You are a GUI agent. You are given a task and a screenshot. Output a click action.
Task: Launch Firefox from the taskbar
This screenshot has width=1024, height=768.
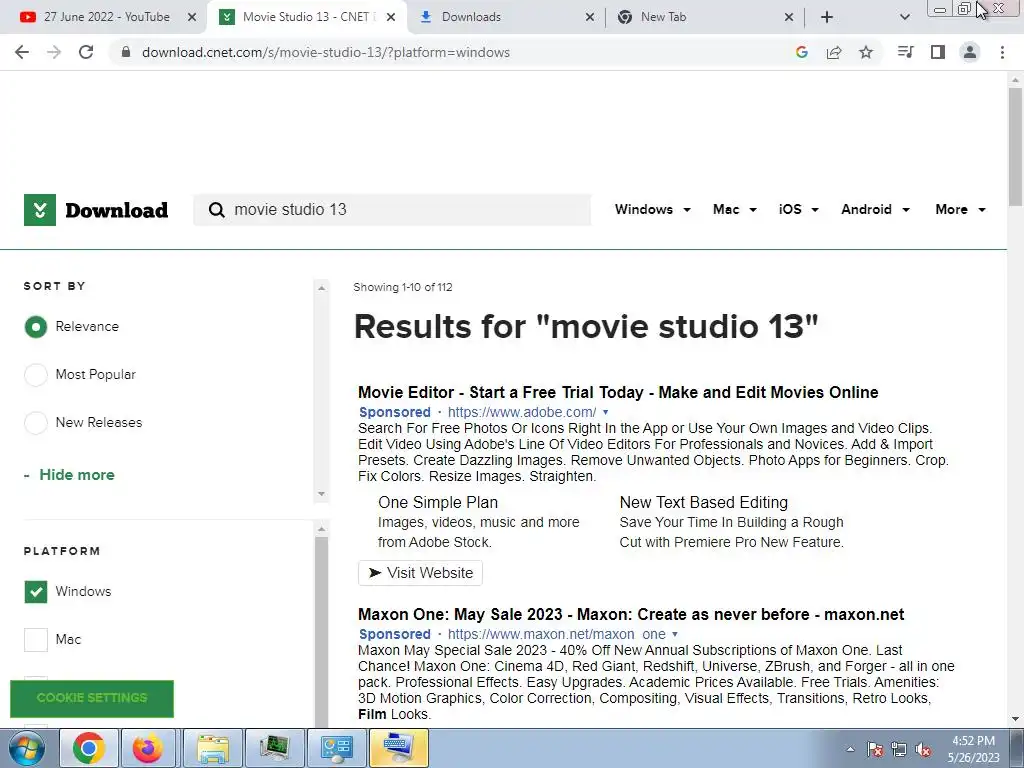coord(148,748)
